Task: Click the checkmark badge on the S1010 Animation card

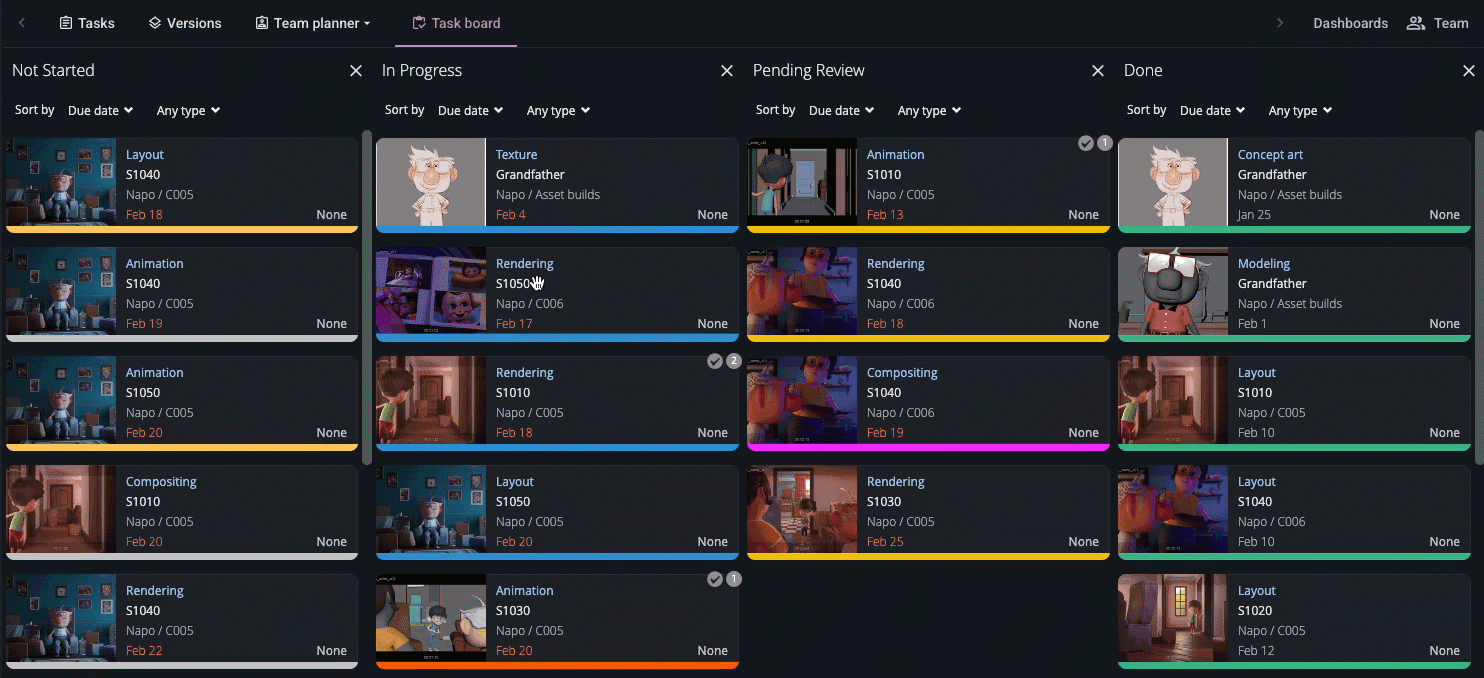Action: [x=1085, y=143]
